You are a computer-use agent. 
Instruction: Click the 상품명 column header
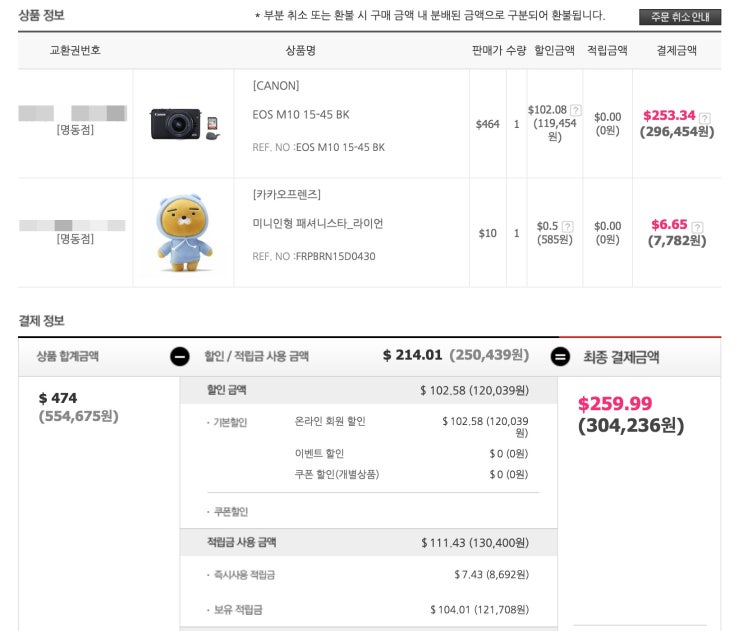click(300, 50)
